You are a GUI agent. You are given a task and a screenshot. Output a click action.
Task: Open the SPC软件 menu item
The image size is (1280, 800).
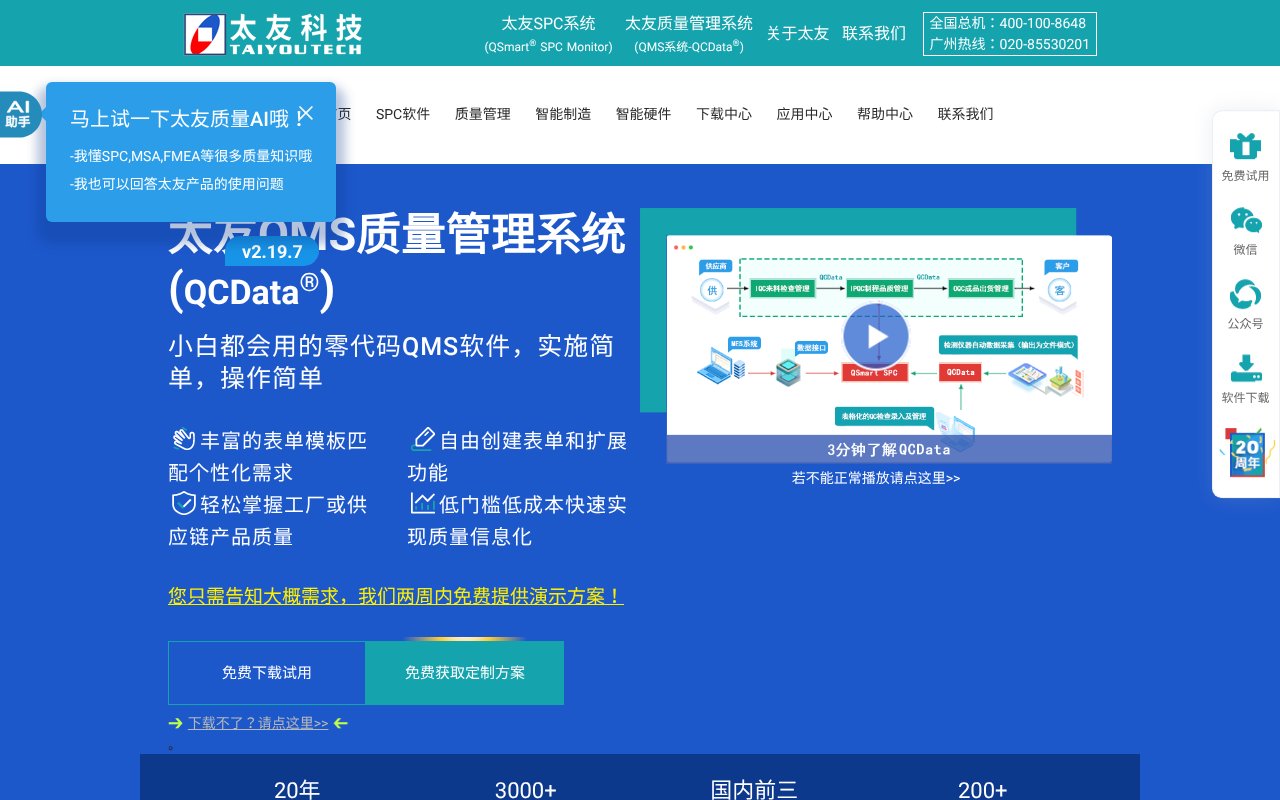coord(403,114)
